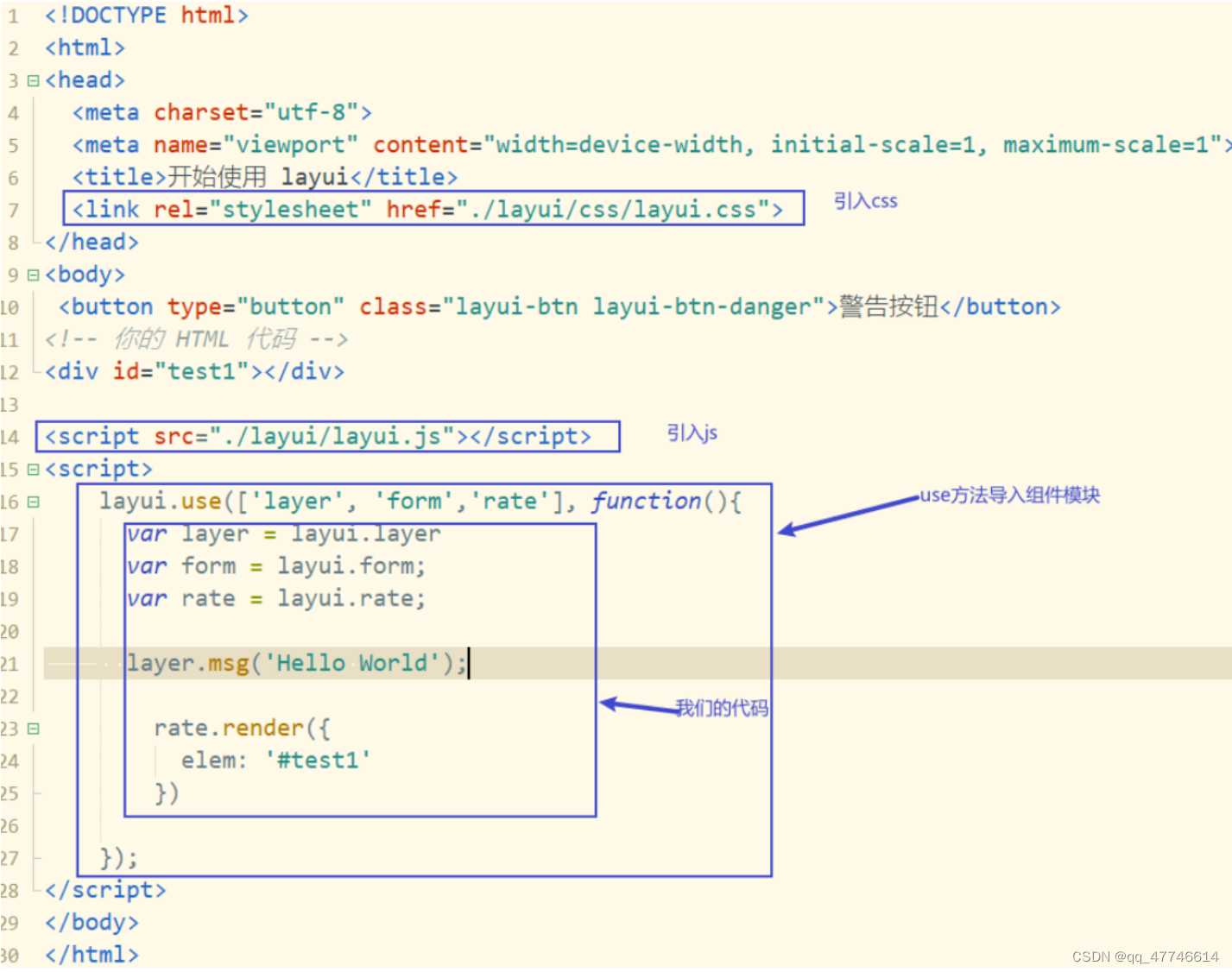Click the title line containing '开始使用 layui'
This screenshot has height=972, width=1232.
(x=265, y=177)
